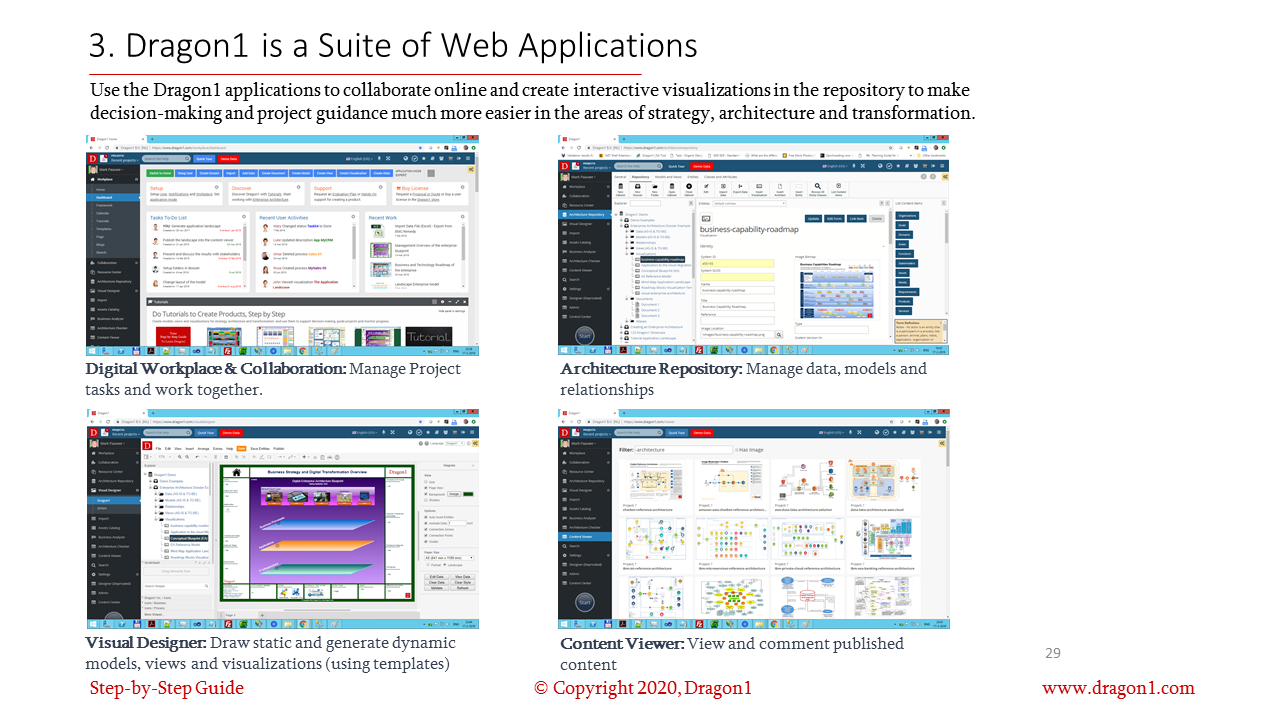The height and width of the screenshot is (720, 1280).
Task: Open the Arrange menu in Visual Designer
Action: coord(203,449)
